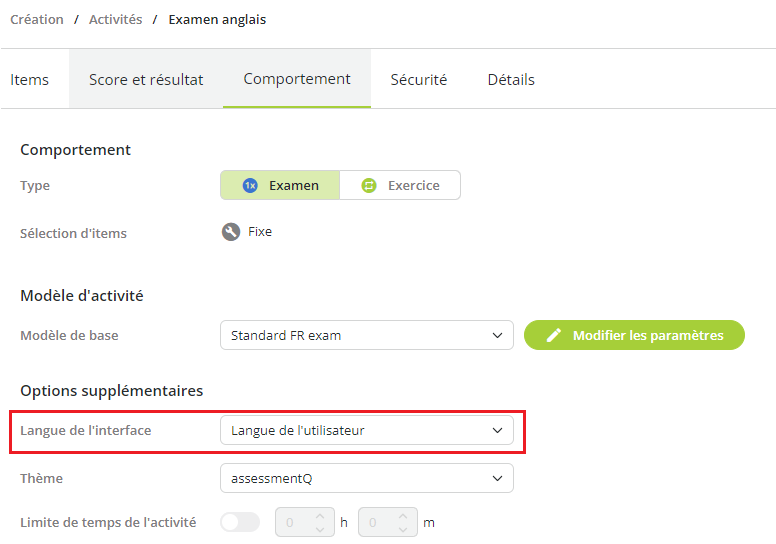Viewport: 776px width, 544px height.
Task: Decrease the hours value with down arrow
Action: click(320, 529)
